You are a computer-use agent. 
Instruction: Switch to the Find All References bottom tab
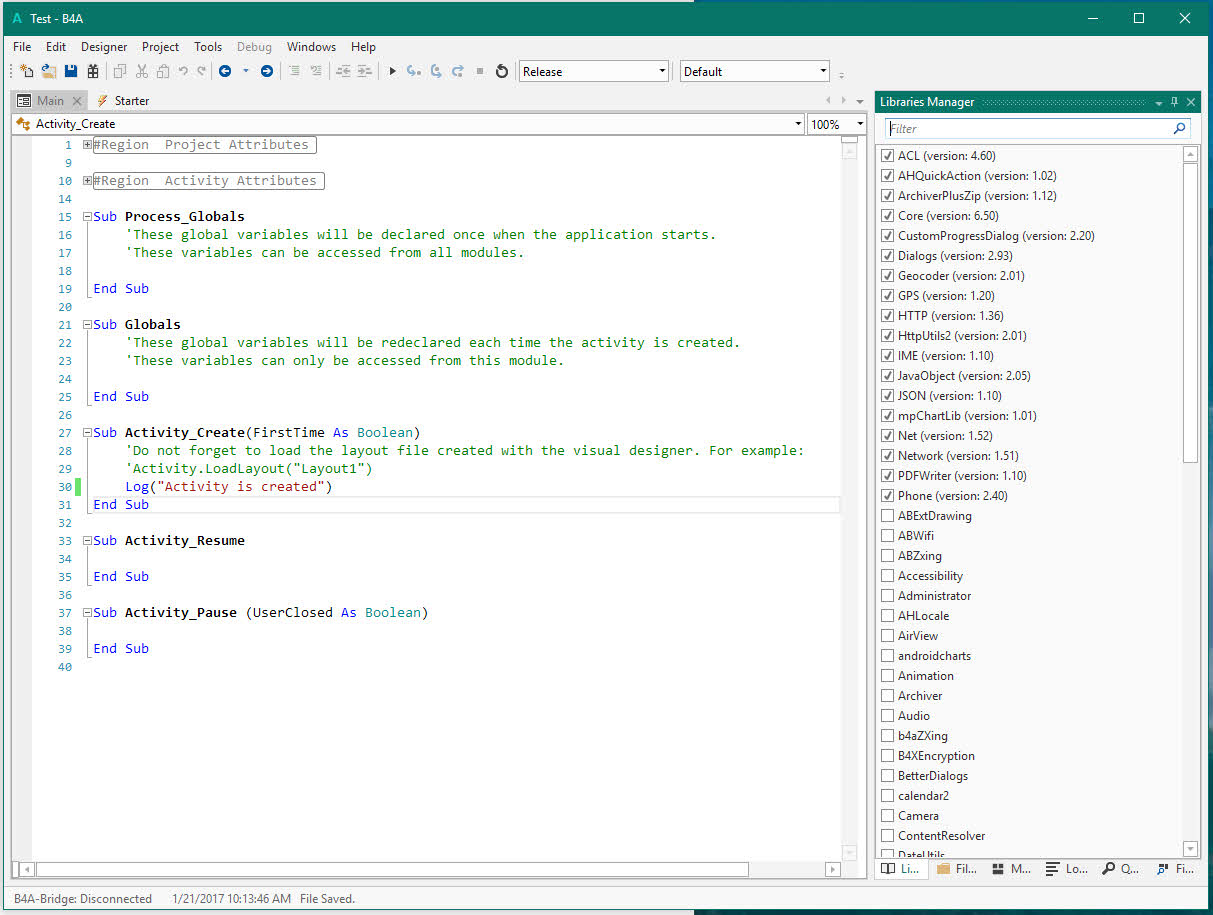tap(1176, 869)
